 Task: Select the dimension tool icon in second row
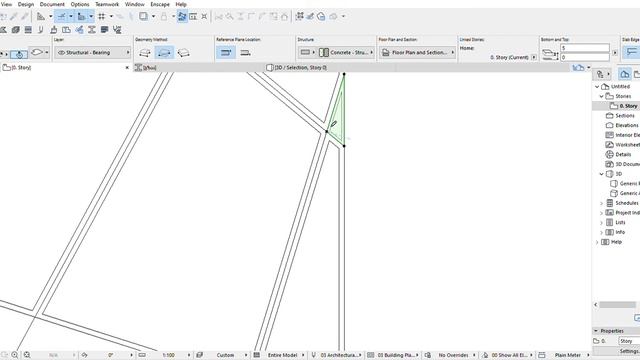[x=92, y=29]
